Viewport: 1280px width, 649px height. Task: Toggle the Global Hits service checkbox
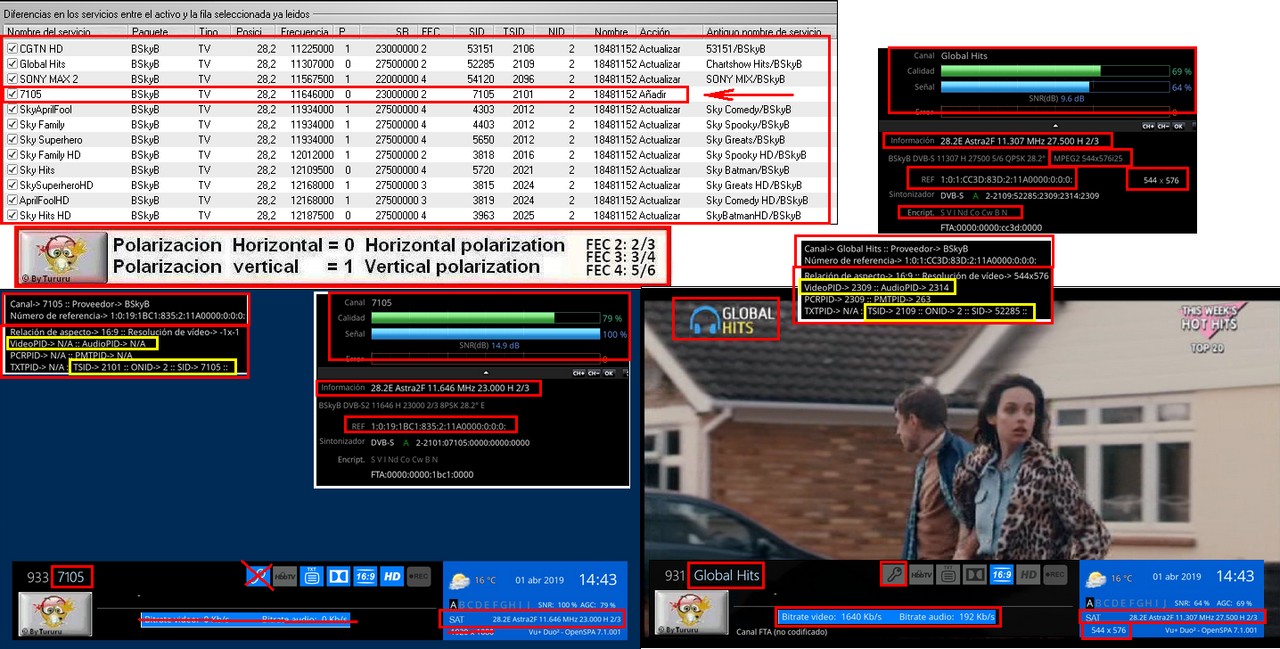[x=12, y=63]
